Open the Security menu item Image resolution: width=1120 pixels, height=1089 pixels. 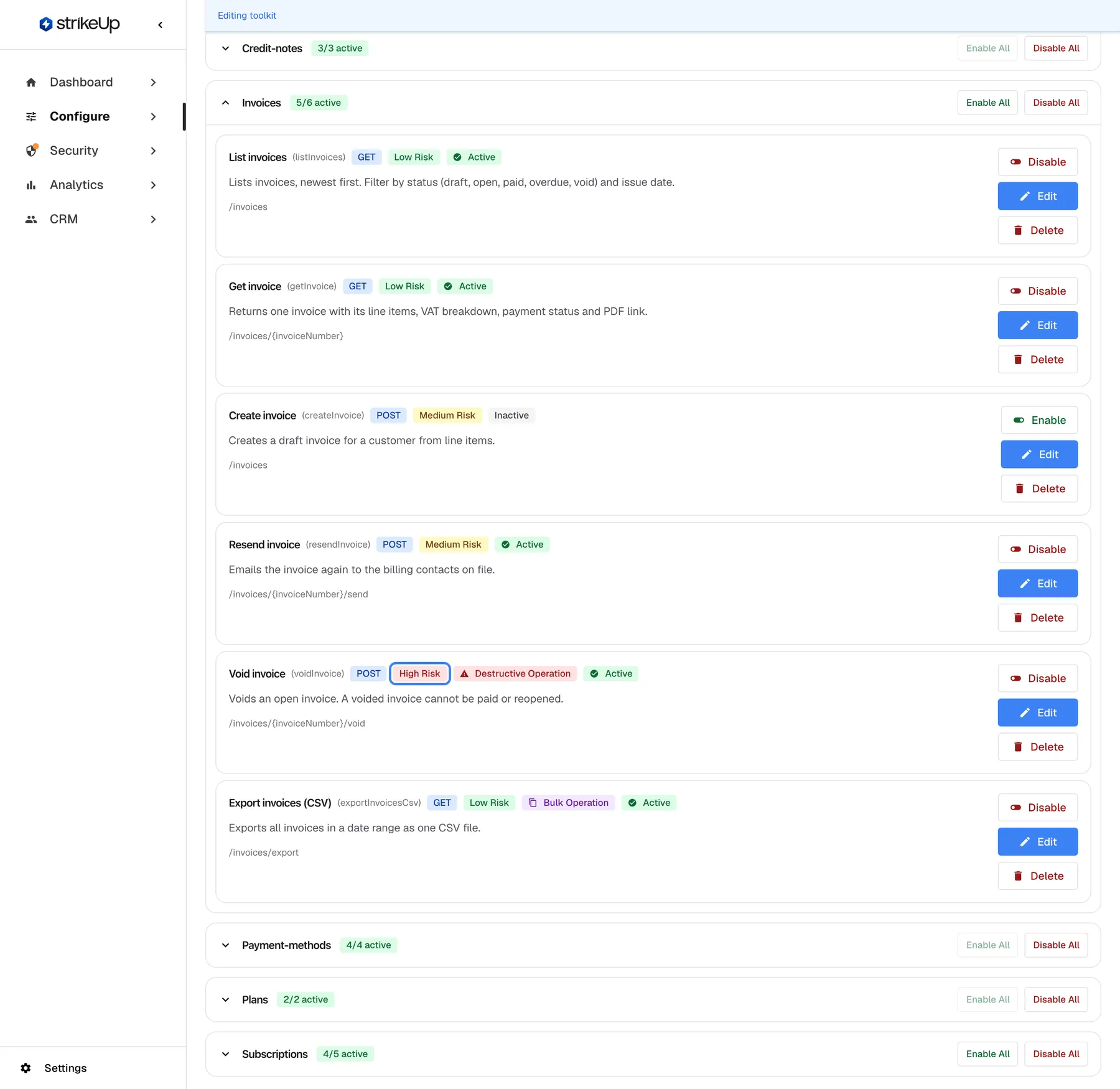pyautogui.click(x=91, y=151)
